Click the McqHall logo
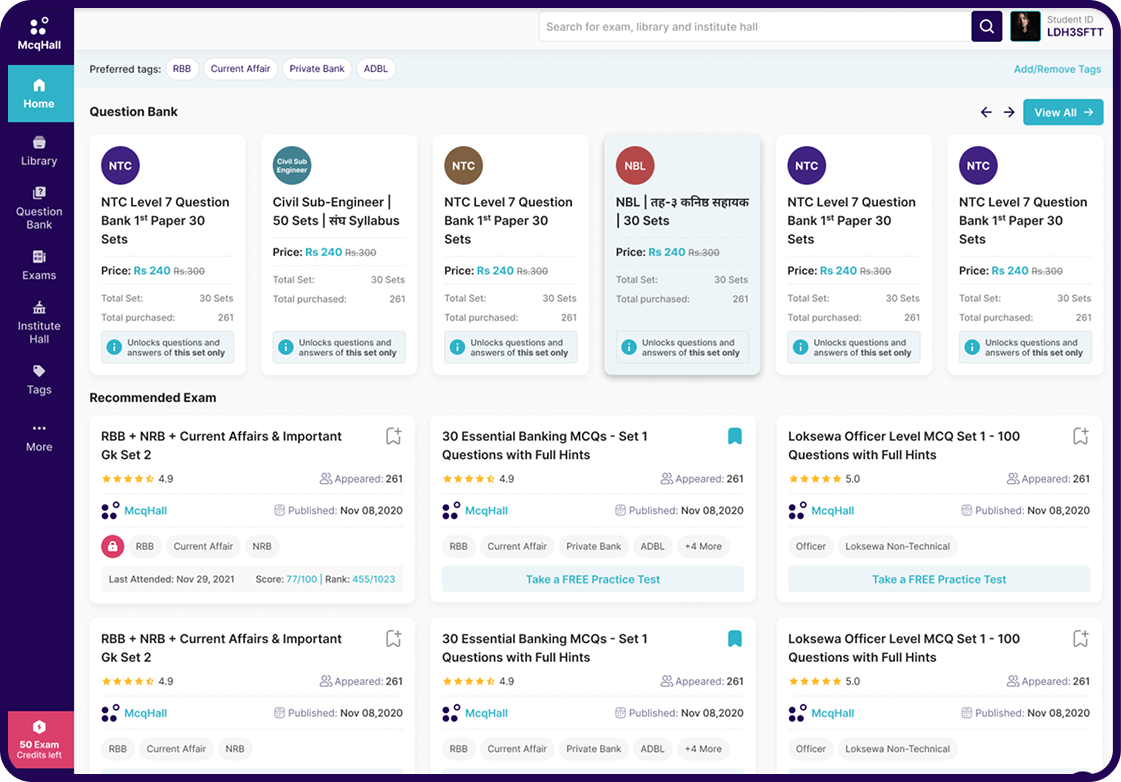1121x782 pixels. coord(38,33)
